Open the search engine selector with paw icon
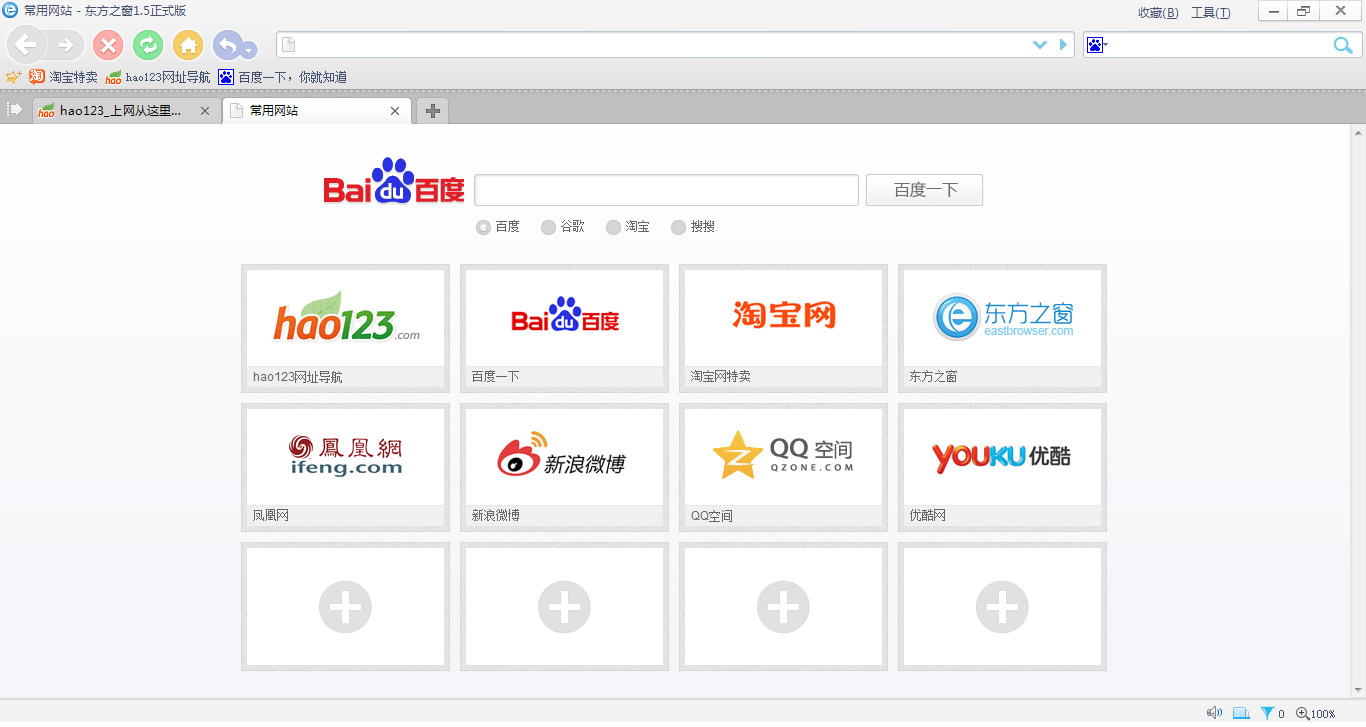The width and height of the screenshot is (1366, 727). coord(1097,45)
